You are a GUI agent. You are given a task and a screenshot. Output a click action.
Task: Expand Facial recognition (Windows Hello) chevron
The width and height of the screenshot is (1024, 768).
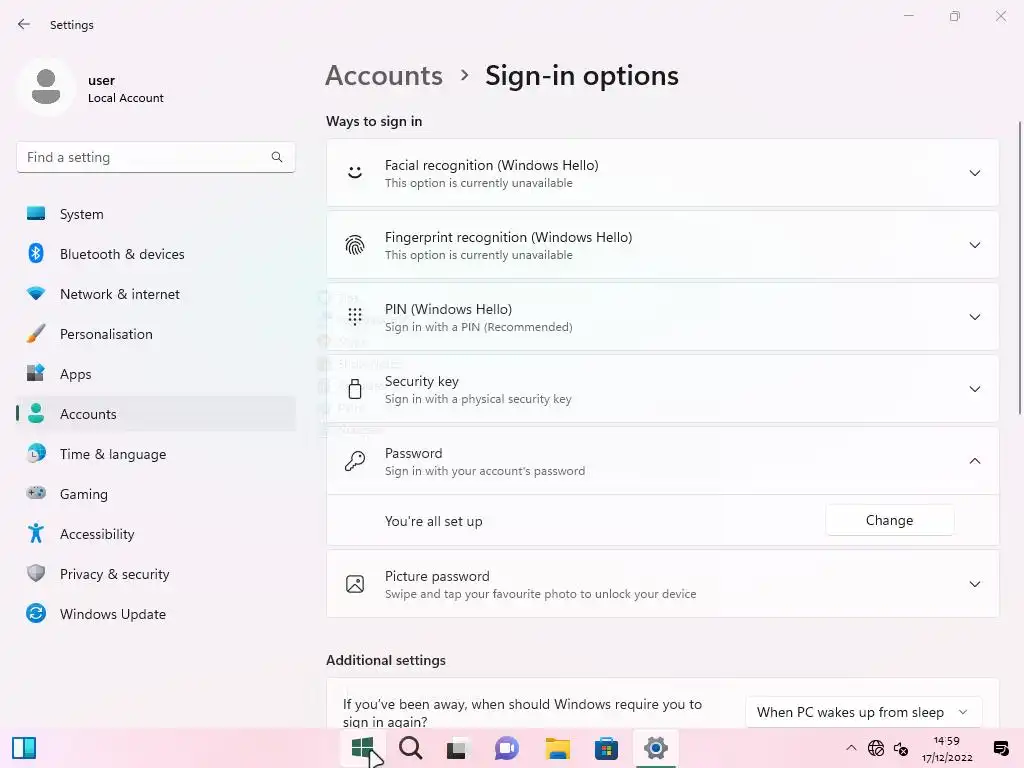click(x=974, y=173)
